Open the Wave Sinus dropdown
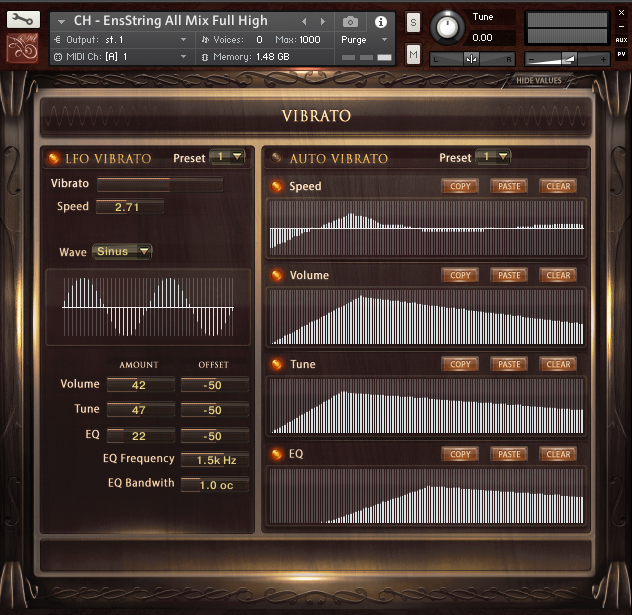 [122, 251]
